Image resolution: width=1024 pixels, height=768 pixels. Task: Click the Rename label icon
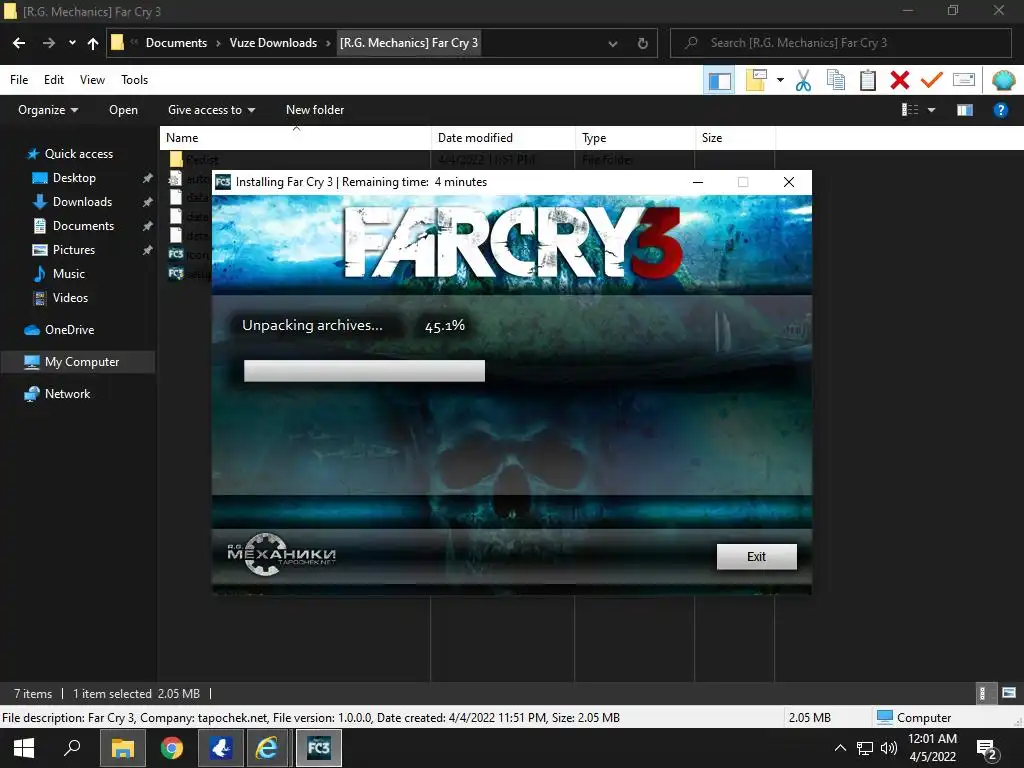[964, 81]
